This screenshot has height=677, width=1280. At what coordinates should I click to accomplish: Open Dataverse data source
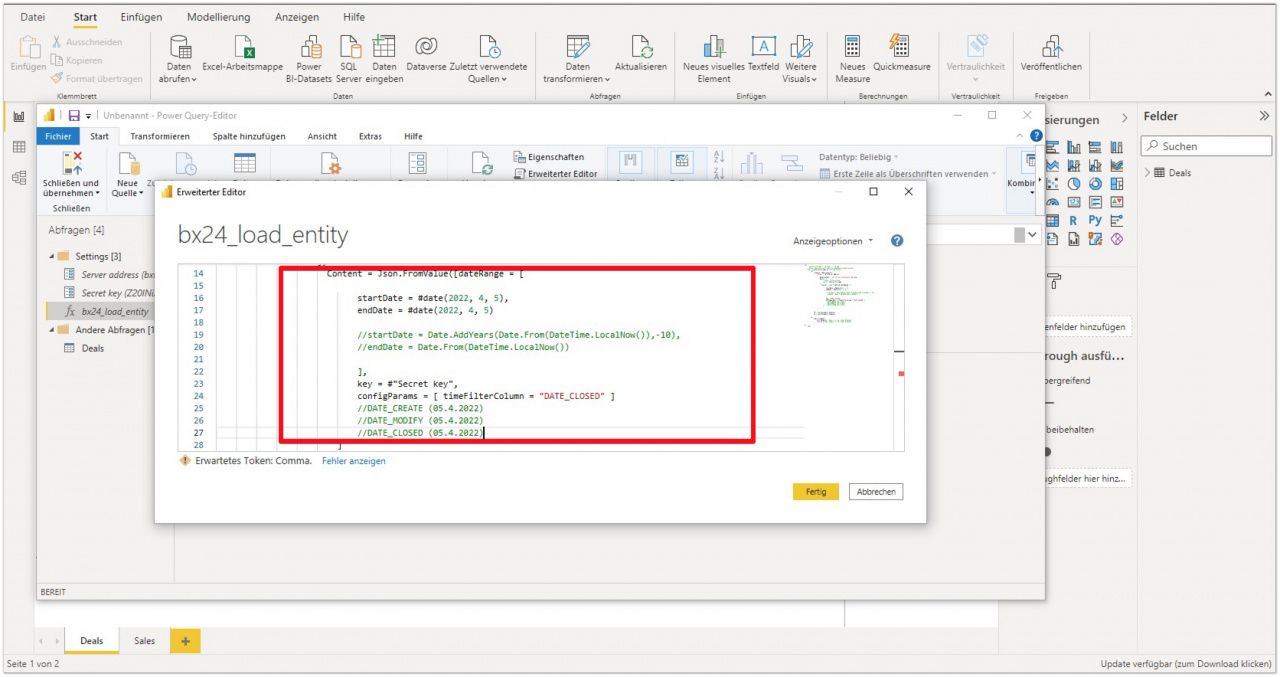426,48
